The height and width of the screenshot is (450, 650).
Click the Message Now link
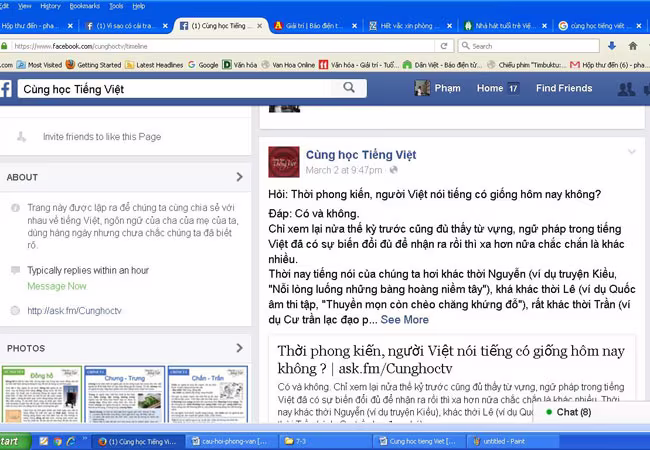(x=57, y=286)
